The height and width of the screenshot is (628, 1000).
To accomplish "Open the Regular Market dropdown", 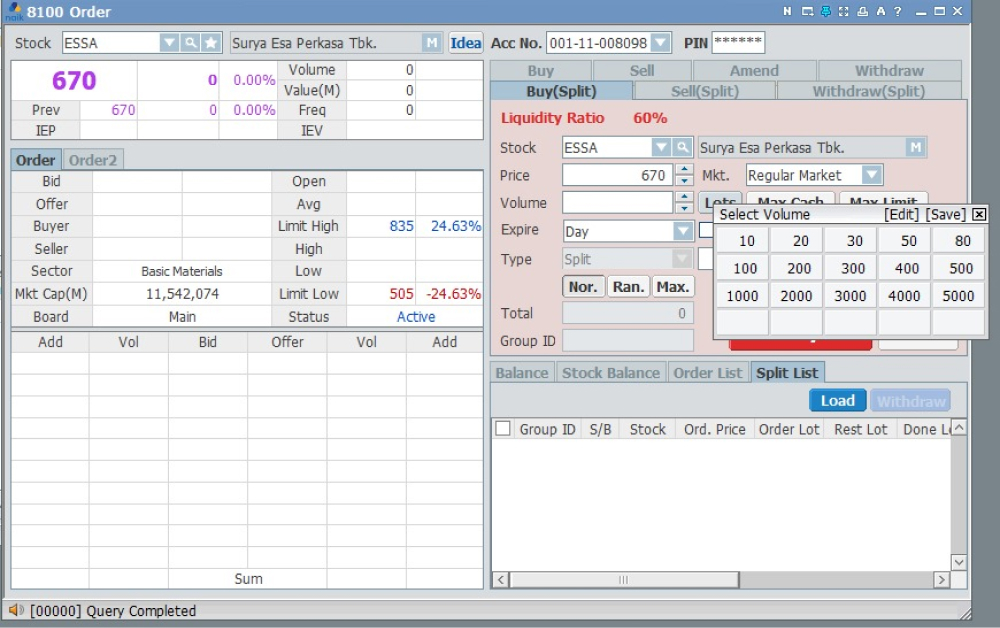I will pos(872,175).
